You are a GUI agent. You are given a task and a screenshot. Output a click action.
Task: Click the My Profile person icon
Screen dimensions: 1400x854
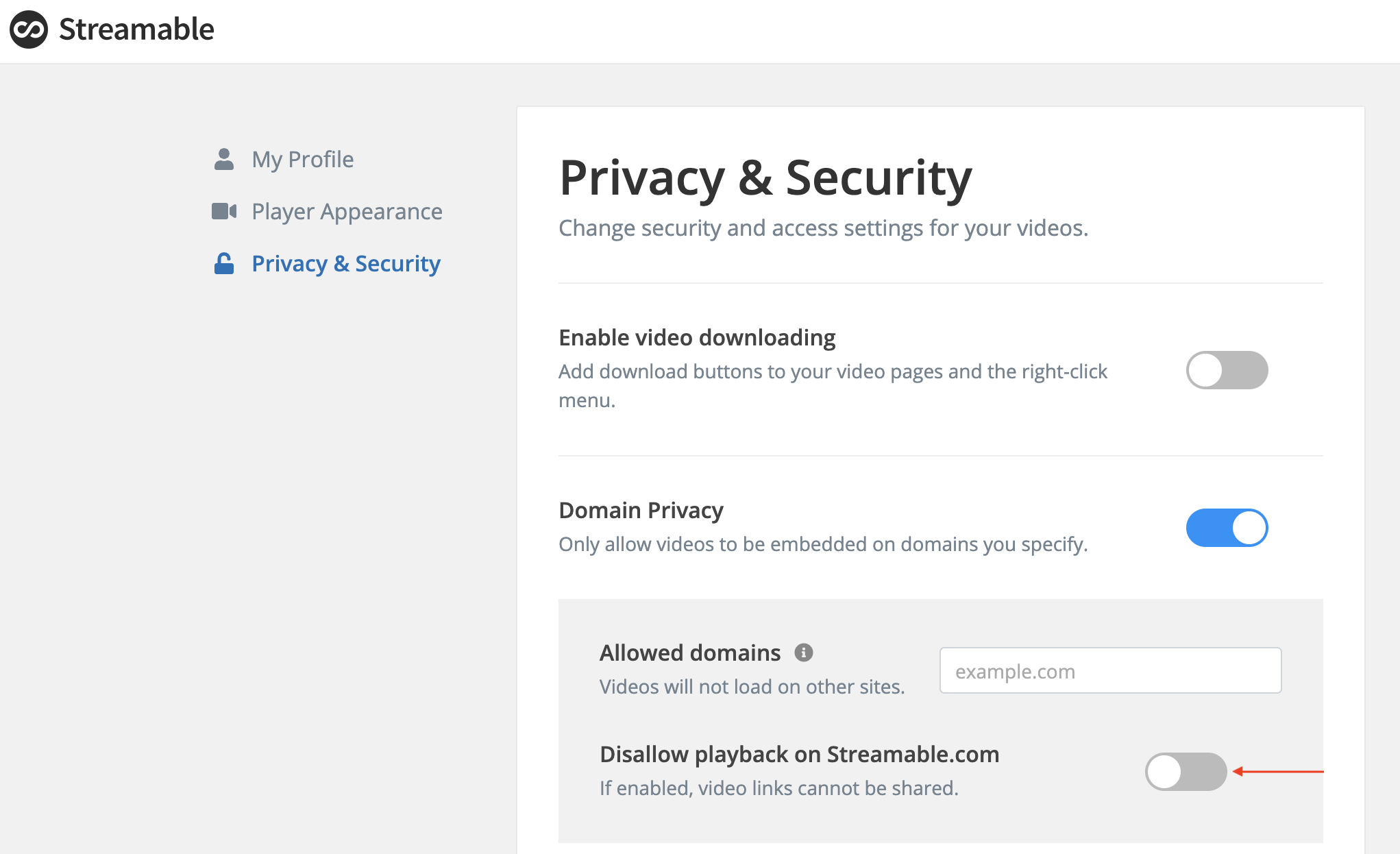224,159
